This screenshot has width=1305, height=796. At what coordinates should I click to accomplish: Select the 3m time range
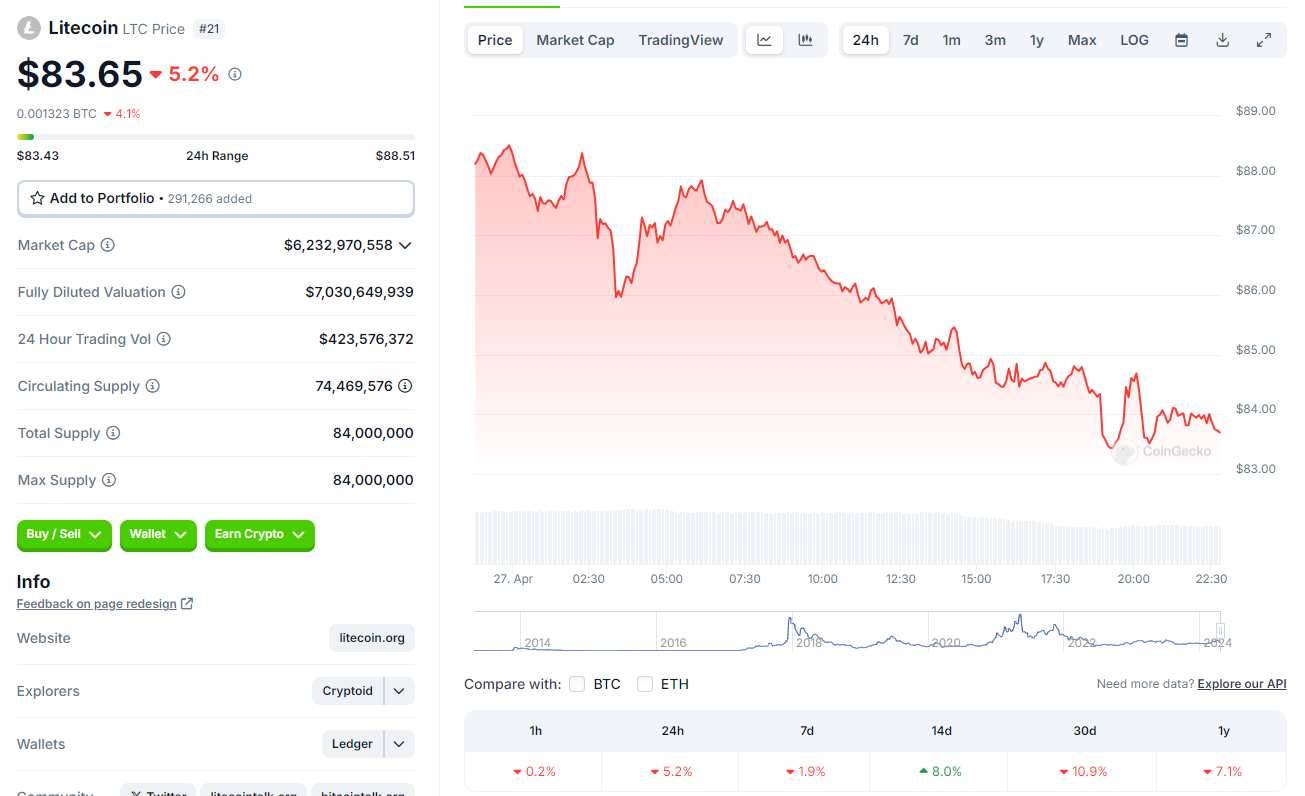pos(995,40)
